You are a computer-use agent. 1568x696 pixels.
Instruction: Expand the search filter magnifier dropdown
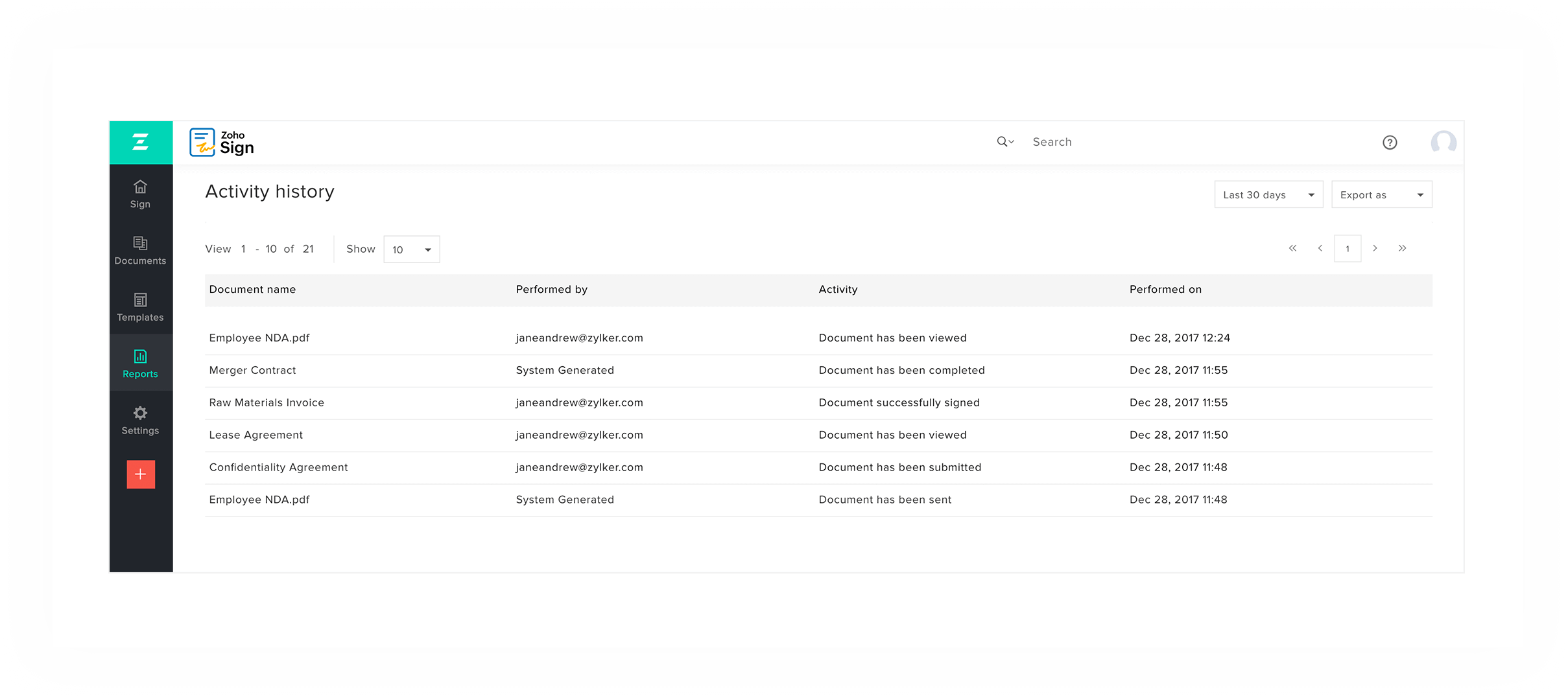[1005, 142]
